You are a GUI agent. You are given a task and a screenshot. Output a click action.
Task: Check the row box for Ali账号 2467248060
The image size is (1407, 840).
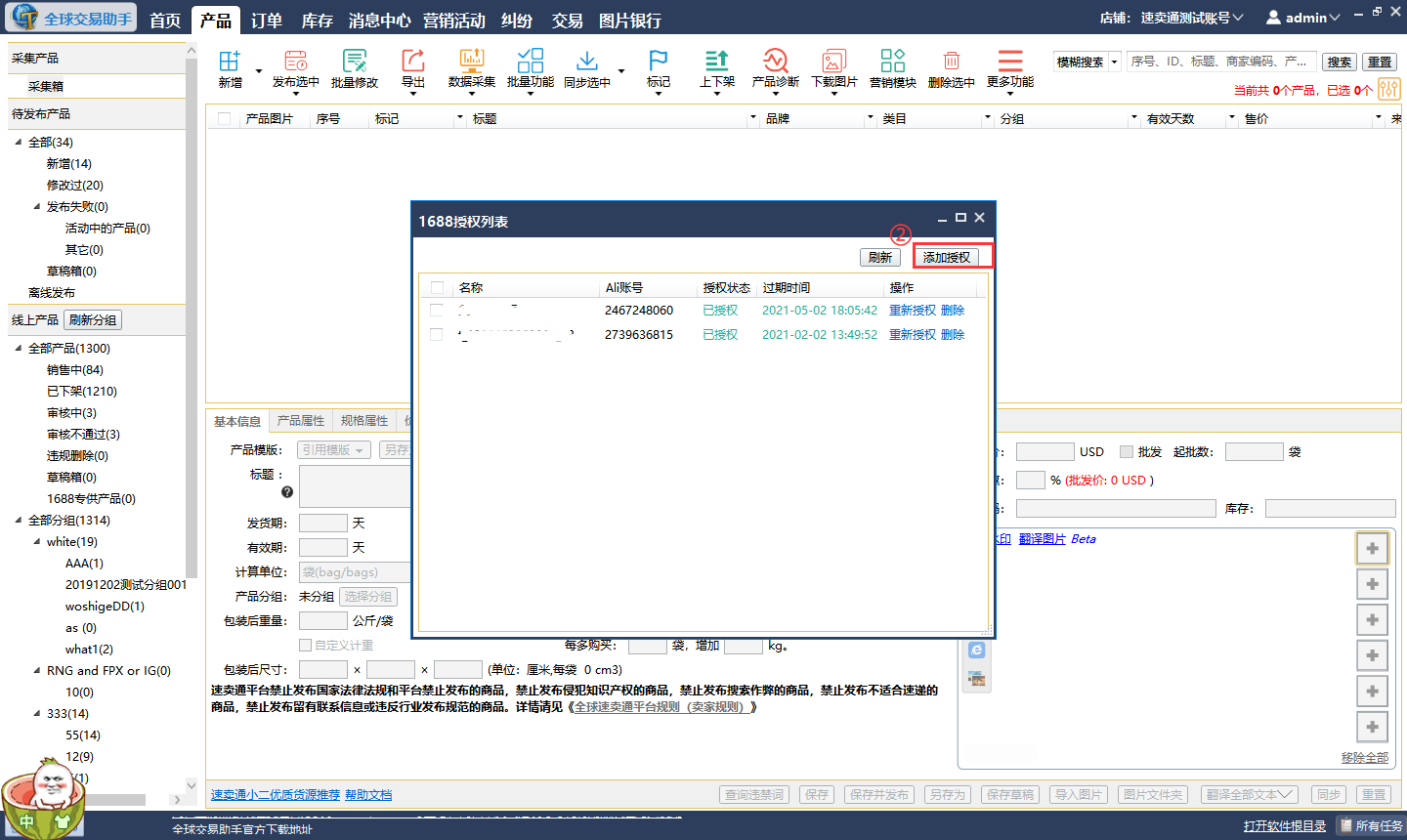[x=437, y=310]
